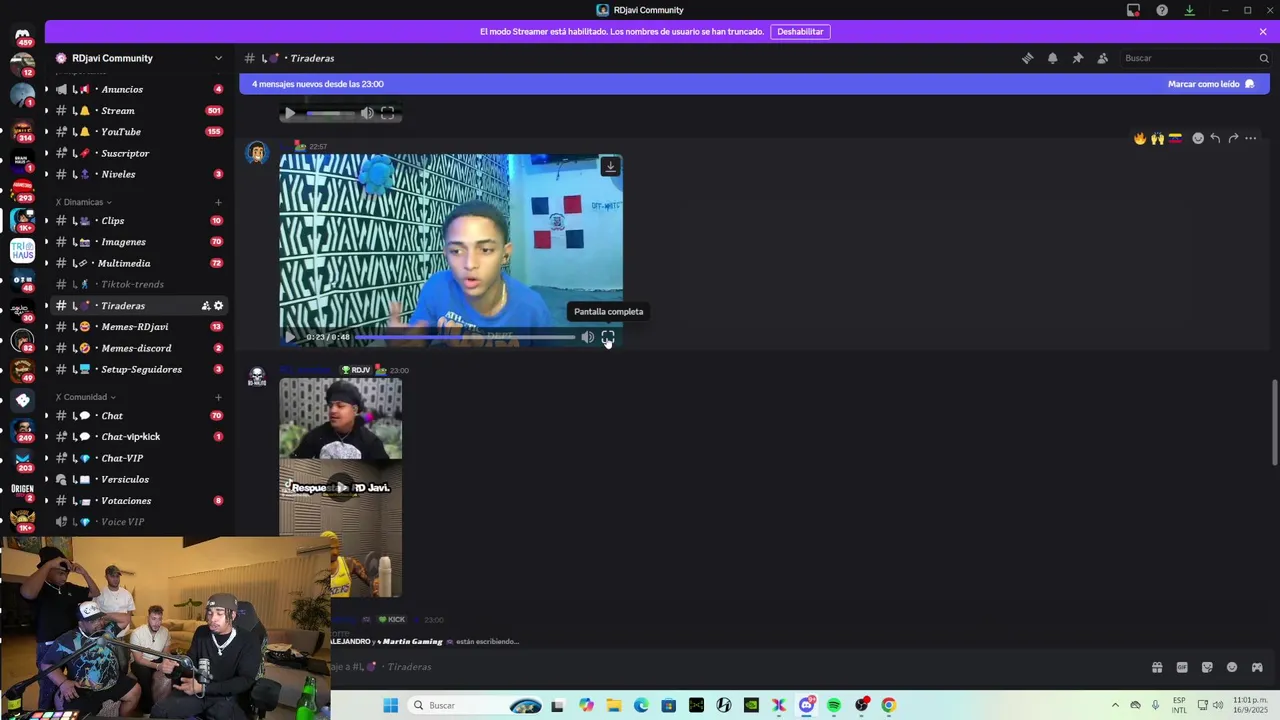Viewport: 1280px width, 720px height.
Task: Download the video attachment
Action: (610, 167)
